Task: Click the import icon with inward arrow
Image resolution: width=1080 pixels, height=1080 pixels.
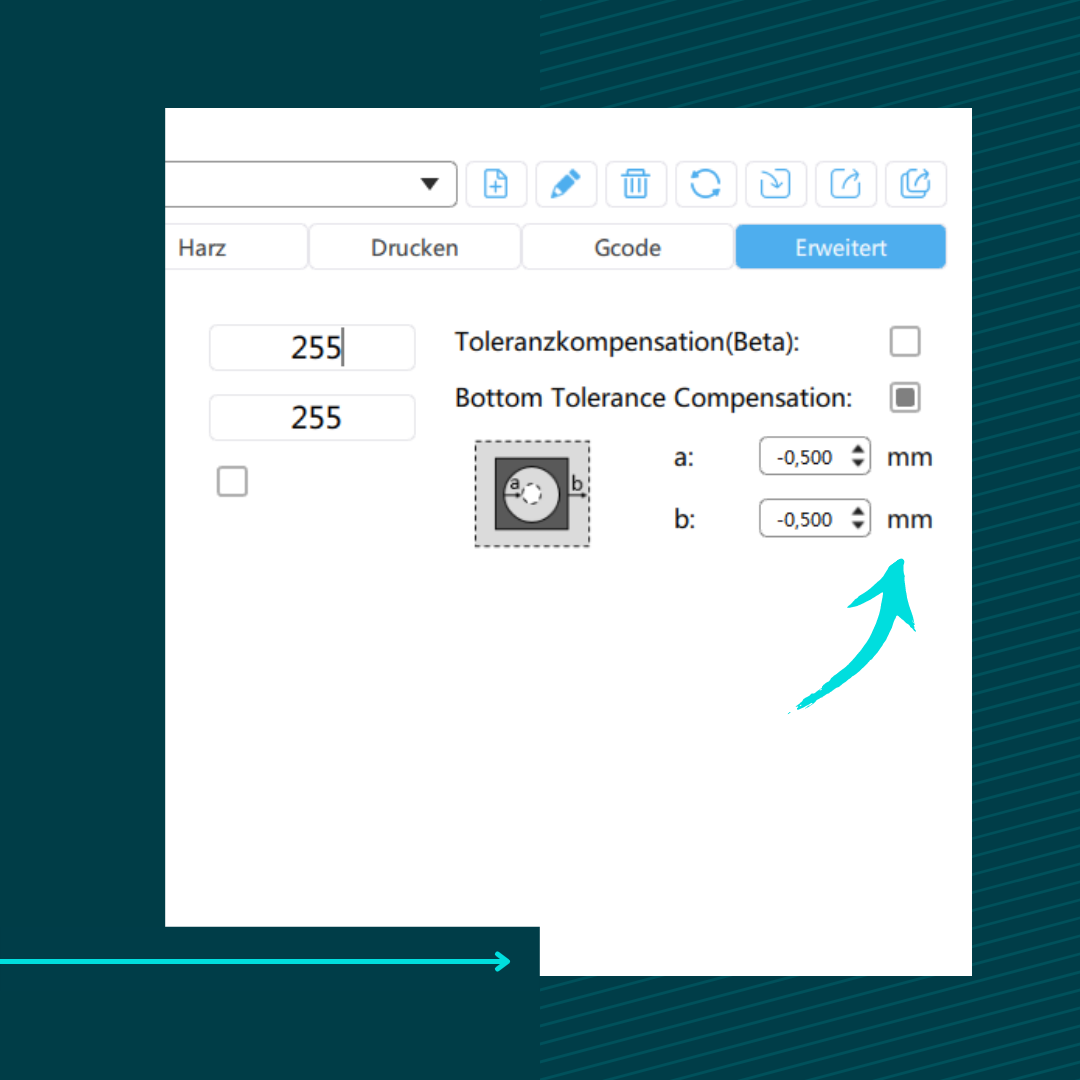Action: 776,184
